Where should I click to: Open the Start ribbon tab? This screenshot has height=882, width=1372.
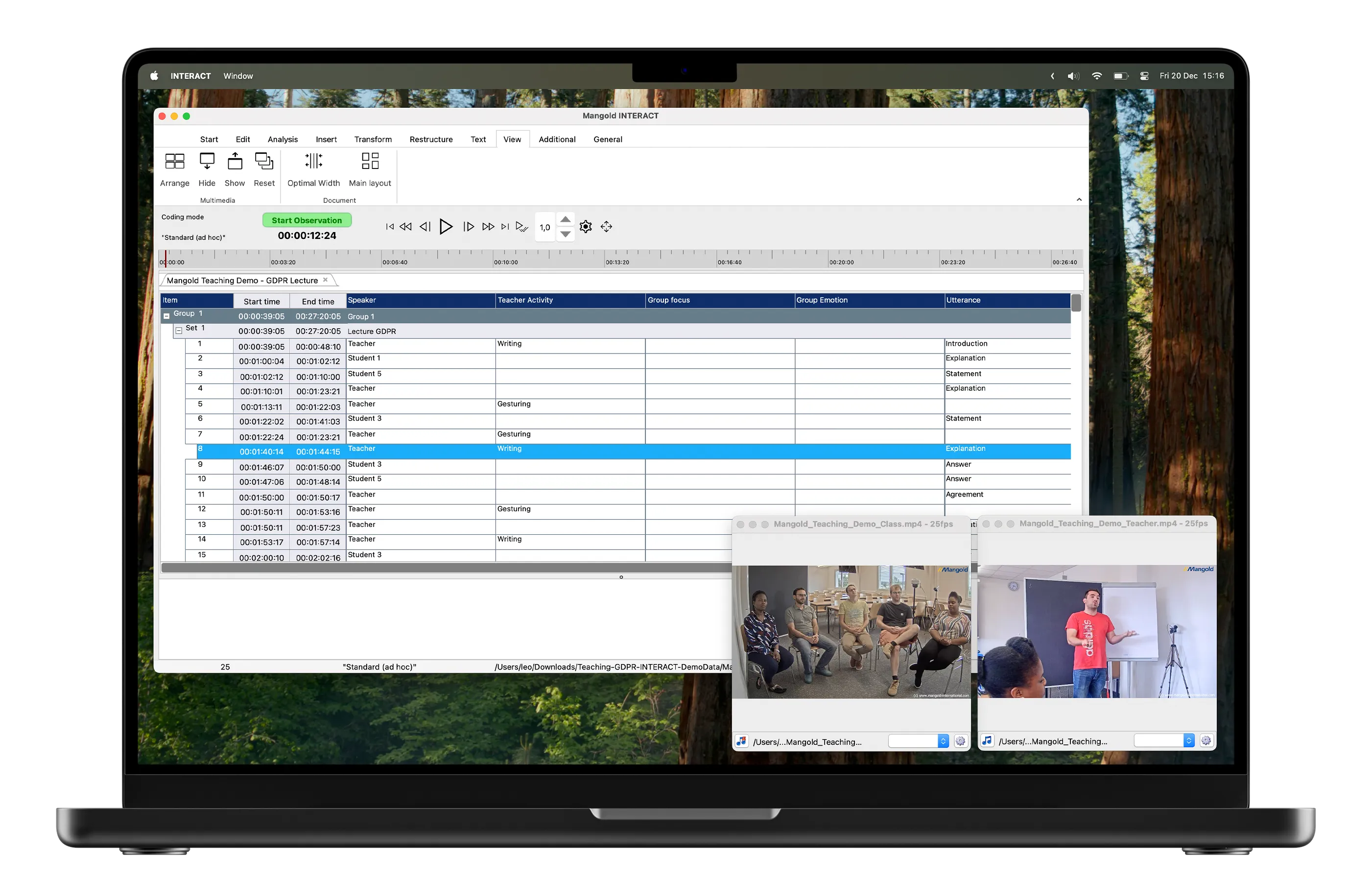point(209,139)
